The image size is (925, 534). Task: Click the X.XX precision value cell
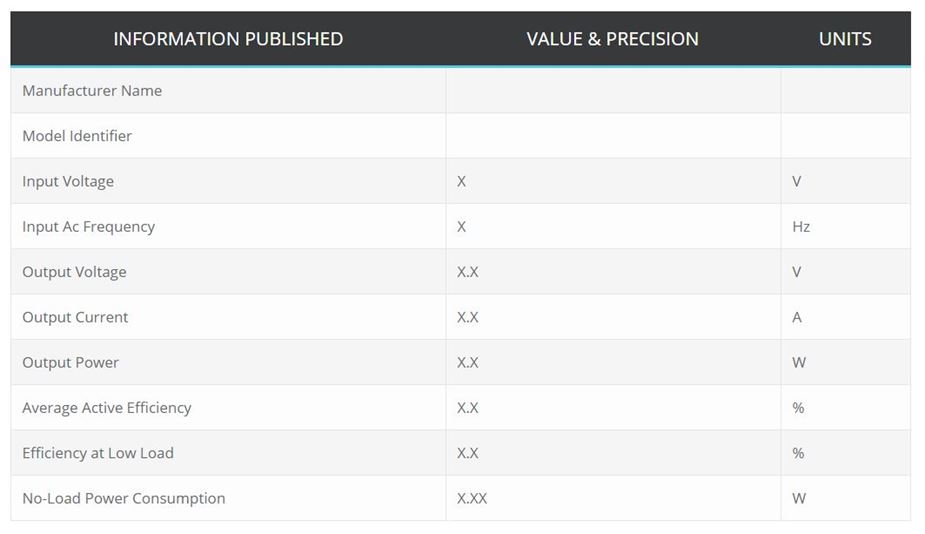tap(472, 498)
